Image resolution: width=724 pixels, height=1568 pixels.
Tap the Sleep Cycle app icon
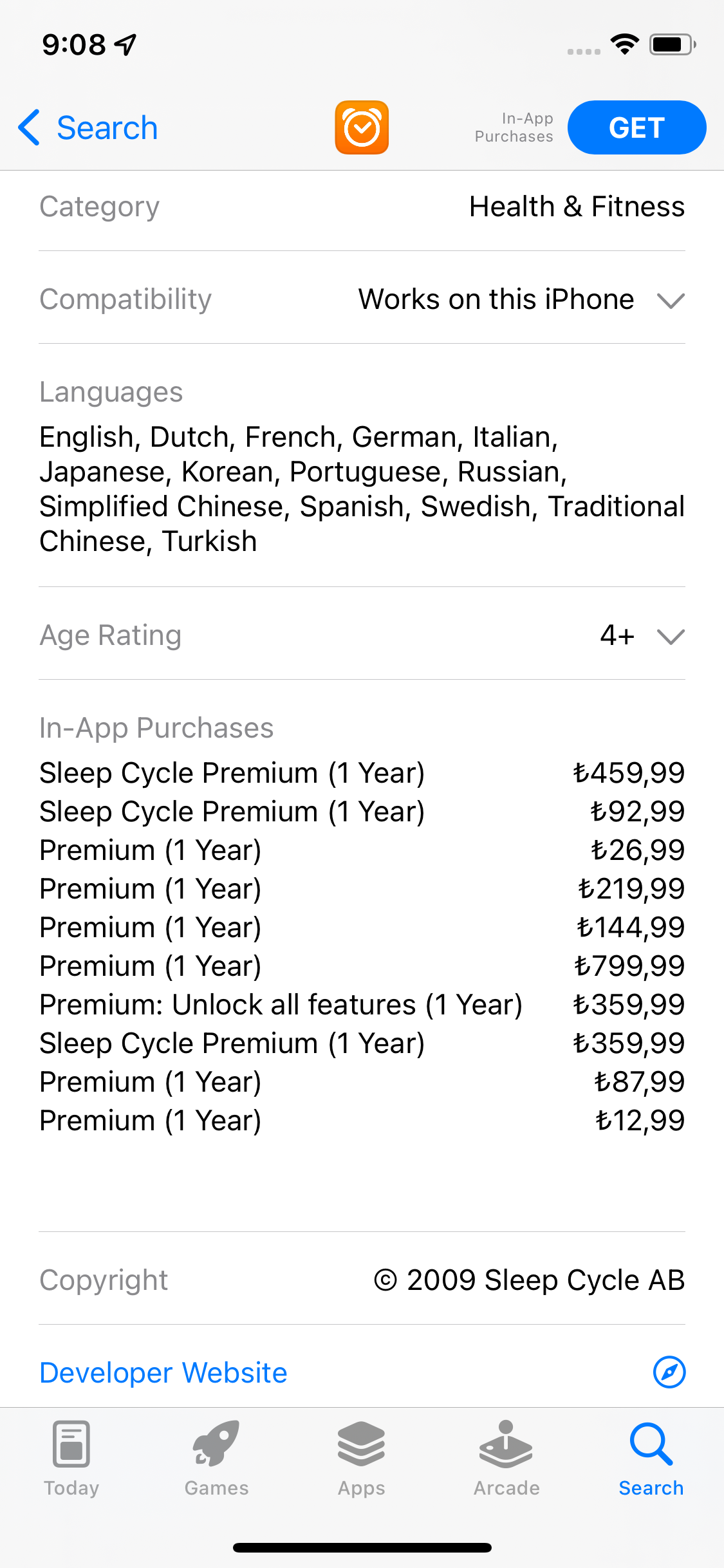coord(362,127)
